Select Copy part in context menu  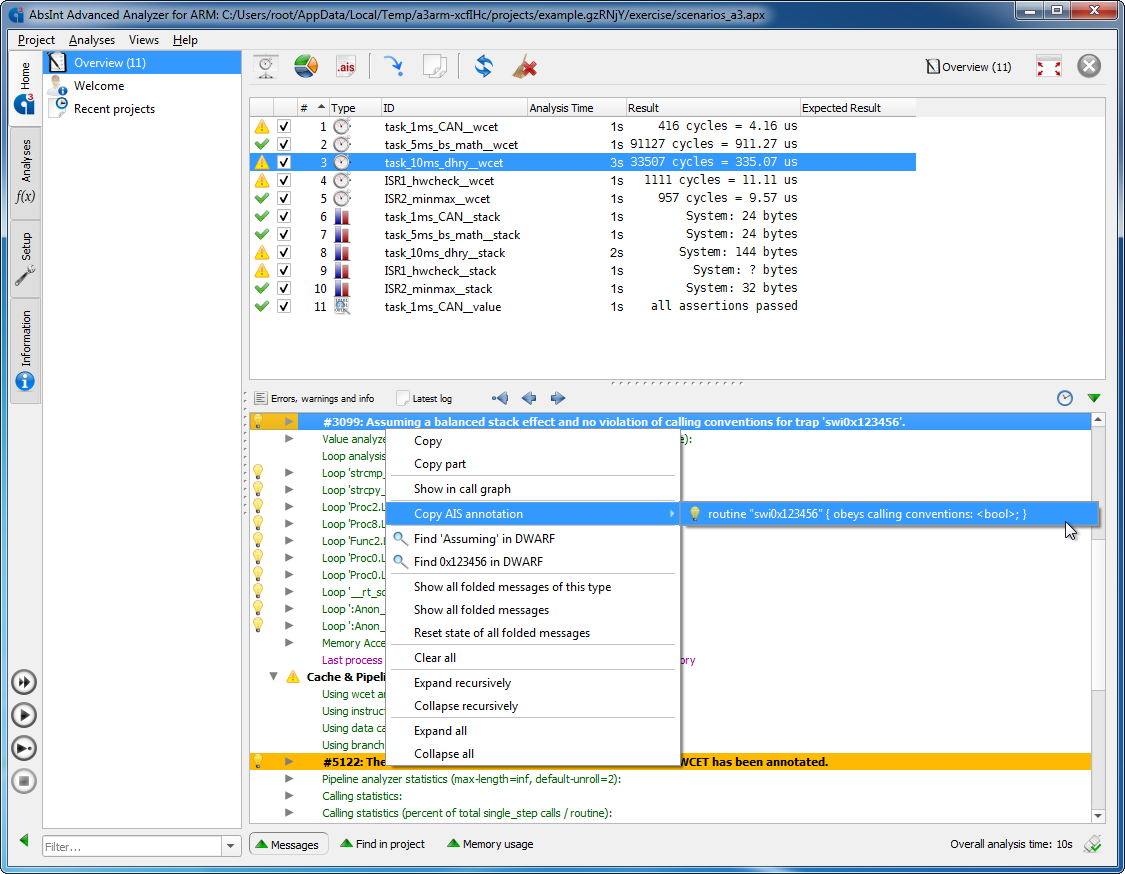(x=533, y=464)
